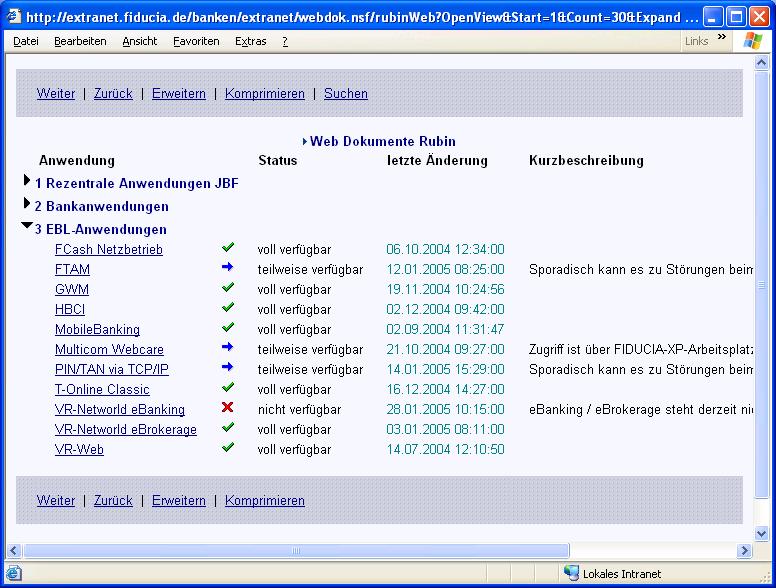Open the Ansicht menu
This screenshot has width=776, height=588.
click(x=140, y=42)
